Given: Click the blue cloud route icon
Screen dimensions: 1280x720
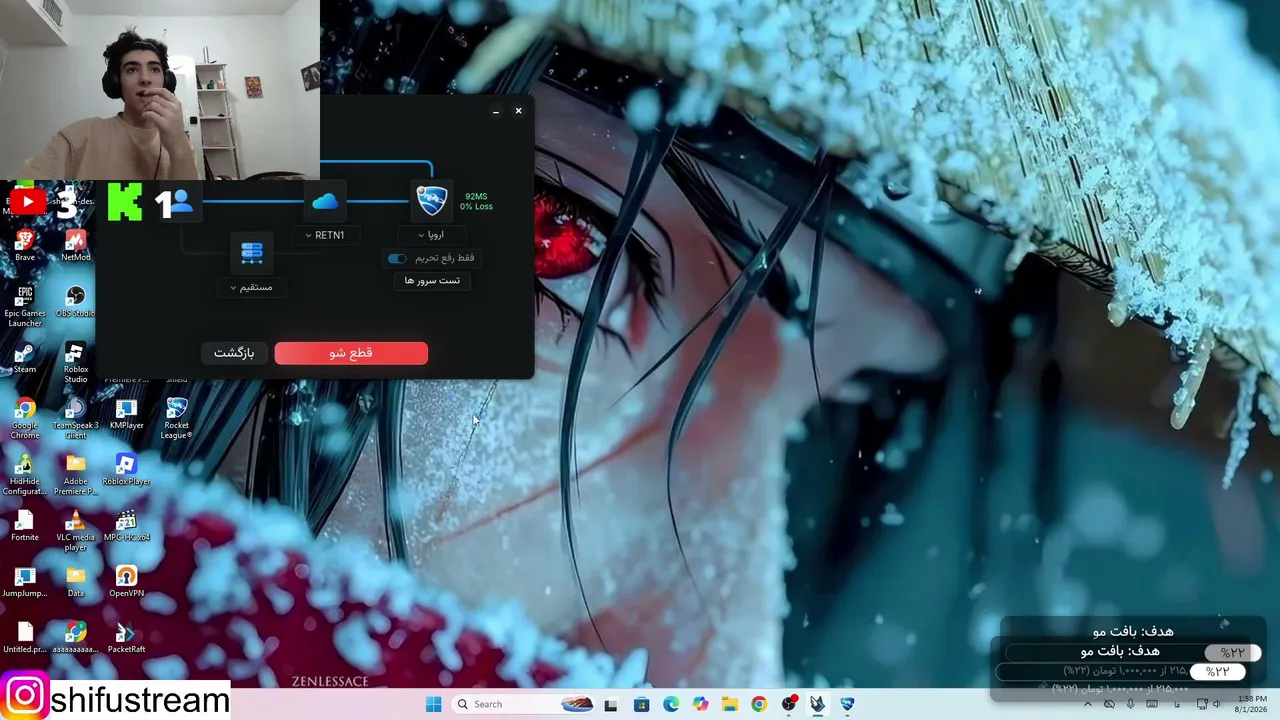Looking at the screenshot, I should pyautogui.click(x=325, y=202).
